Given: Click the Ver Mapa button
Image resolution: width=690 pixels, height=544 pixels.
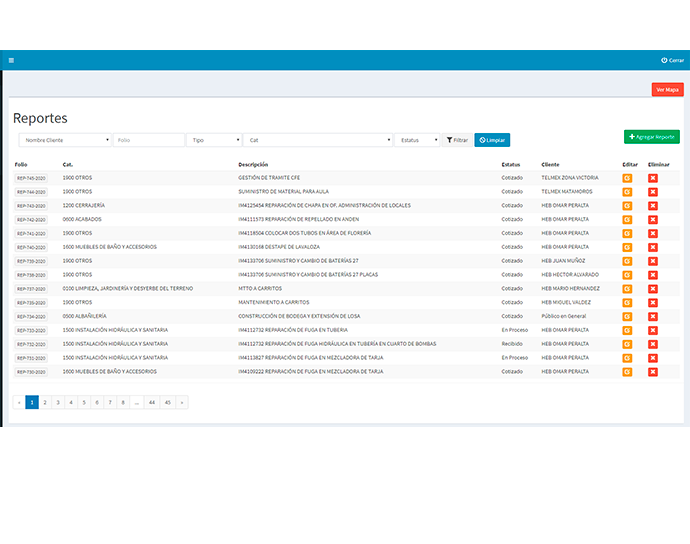Looking at the screenshot, I should [x=667, y=90].
